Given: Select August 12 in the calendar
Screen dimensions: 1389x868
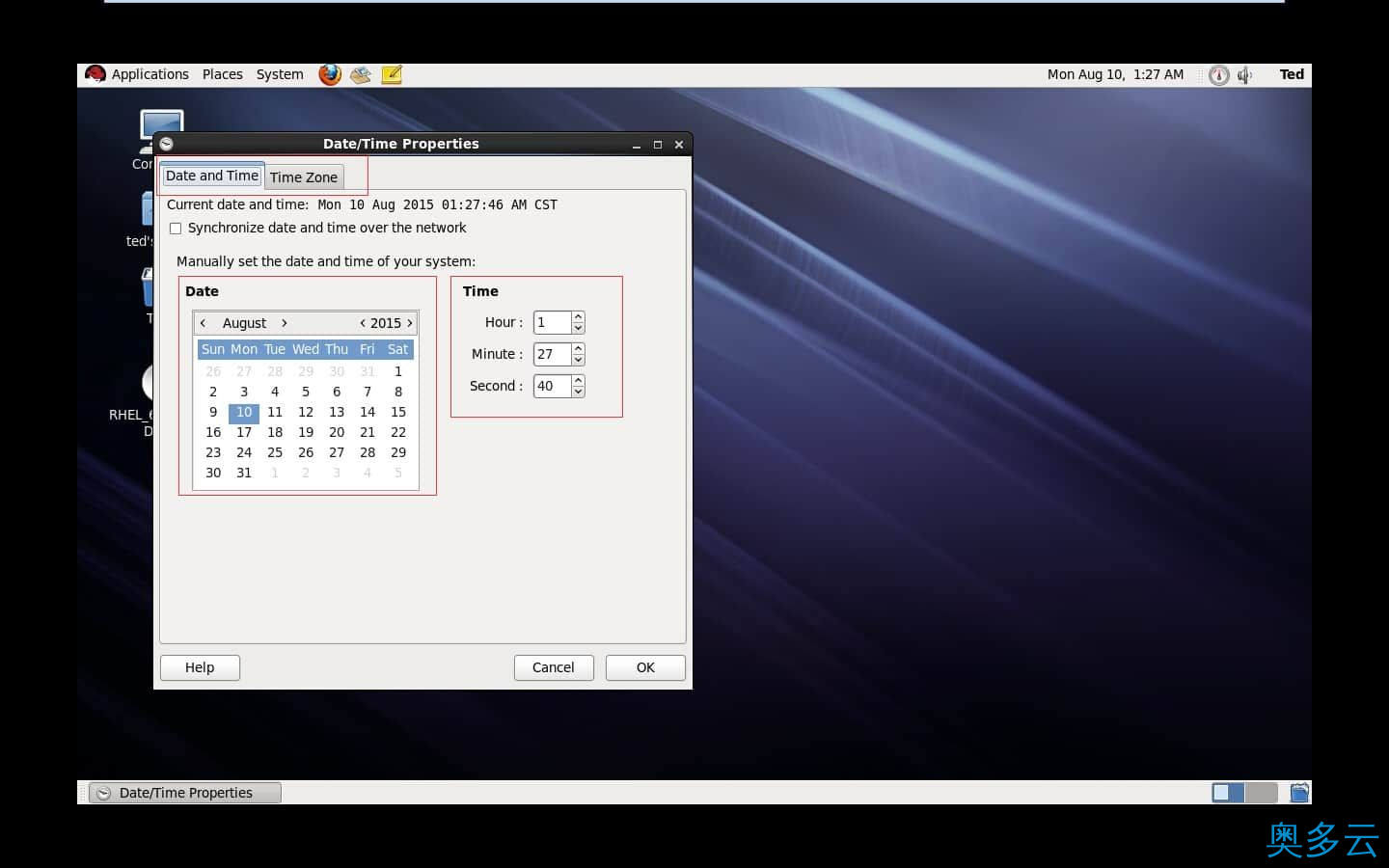Looking at the screenshot, I should coord(306,412).
